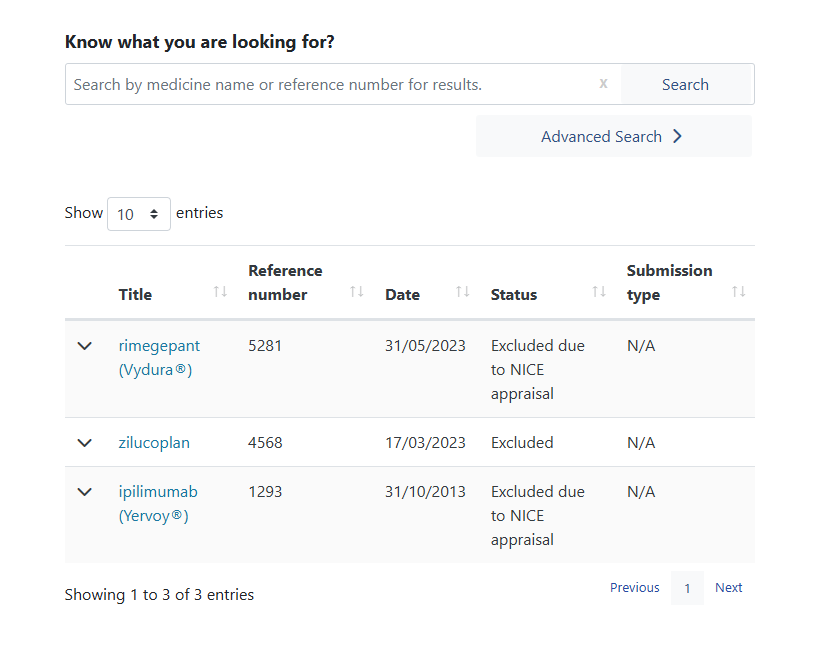829x661 pixels.
Task: Click the Know what you are looking for heading
Action: pos(199,42)
